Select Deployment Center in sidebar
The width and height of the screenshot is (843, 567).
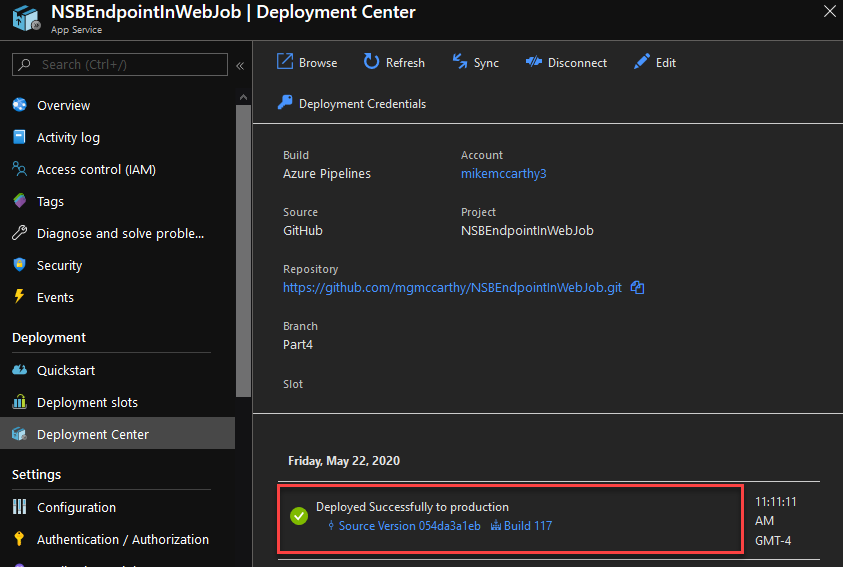point(117,433)
